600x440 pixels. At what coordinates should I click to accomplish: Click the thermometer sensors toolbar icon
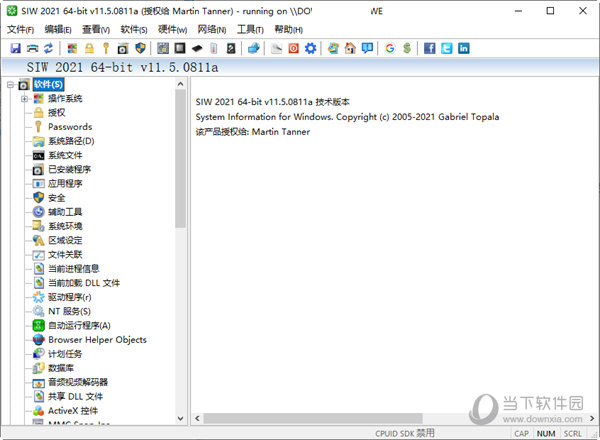[x=214, y=48]
